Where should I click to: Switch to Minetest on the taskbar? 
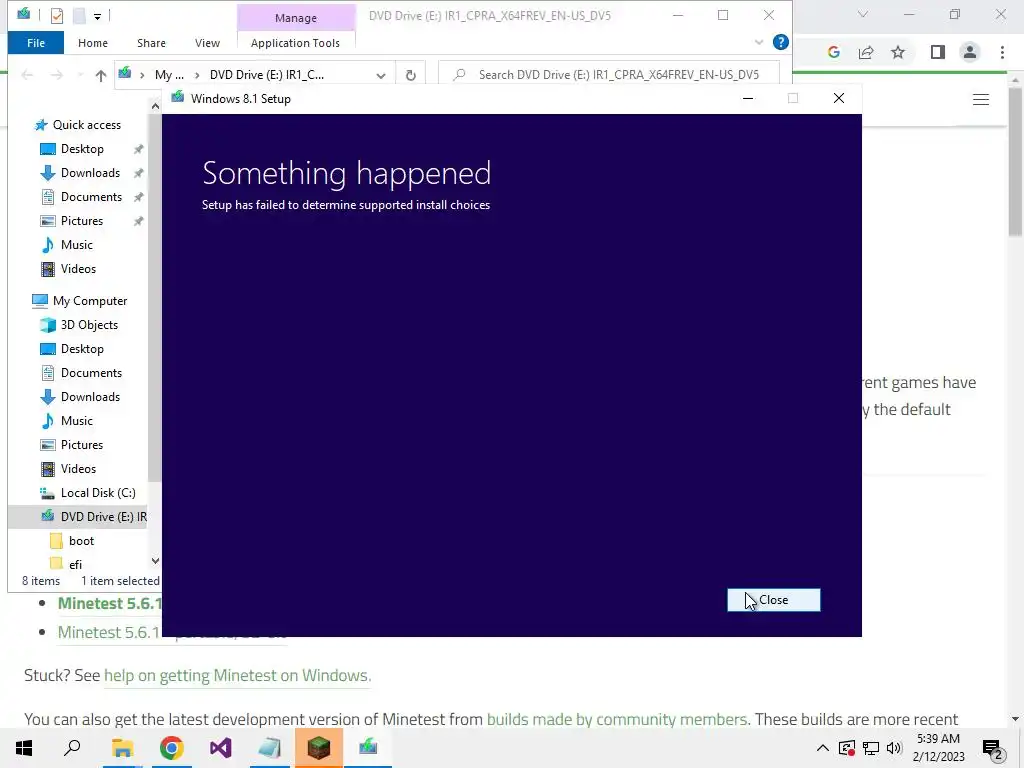click(319, 748)
